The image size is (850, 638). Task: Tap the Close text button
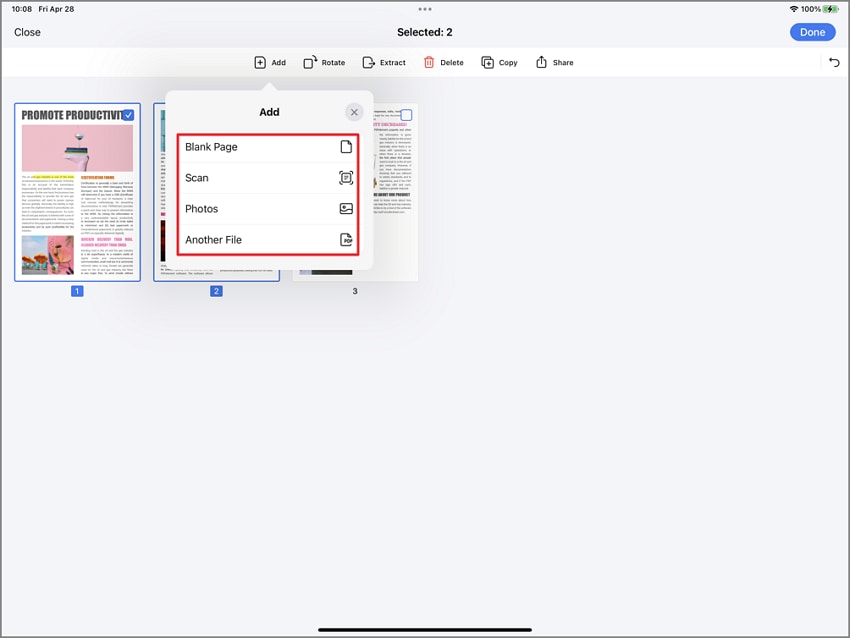27,32
